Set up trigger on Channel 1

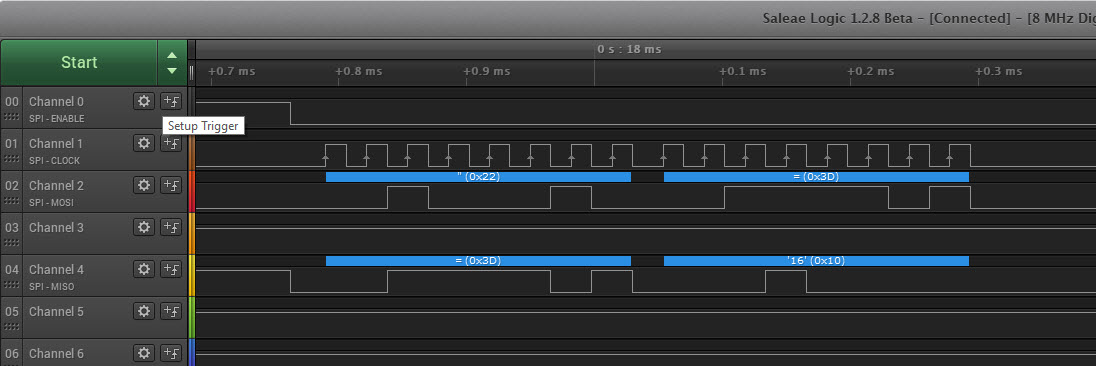tap(171, 143)
